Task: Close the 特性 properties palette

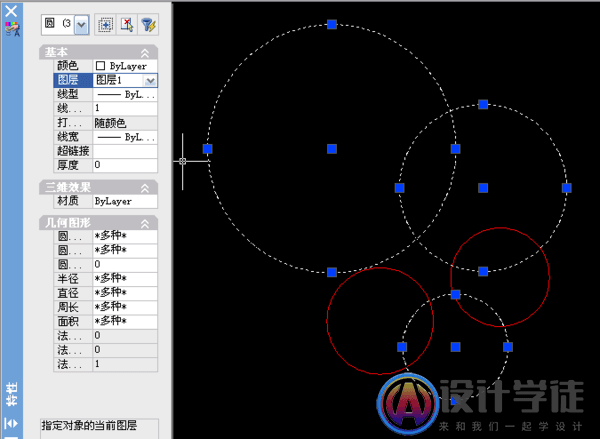Action: (11, 11)
